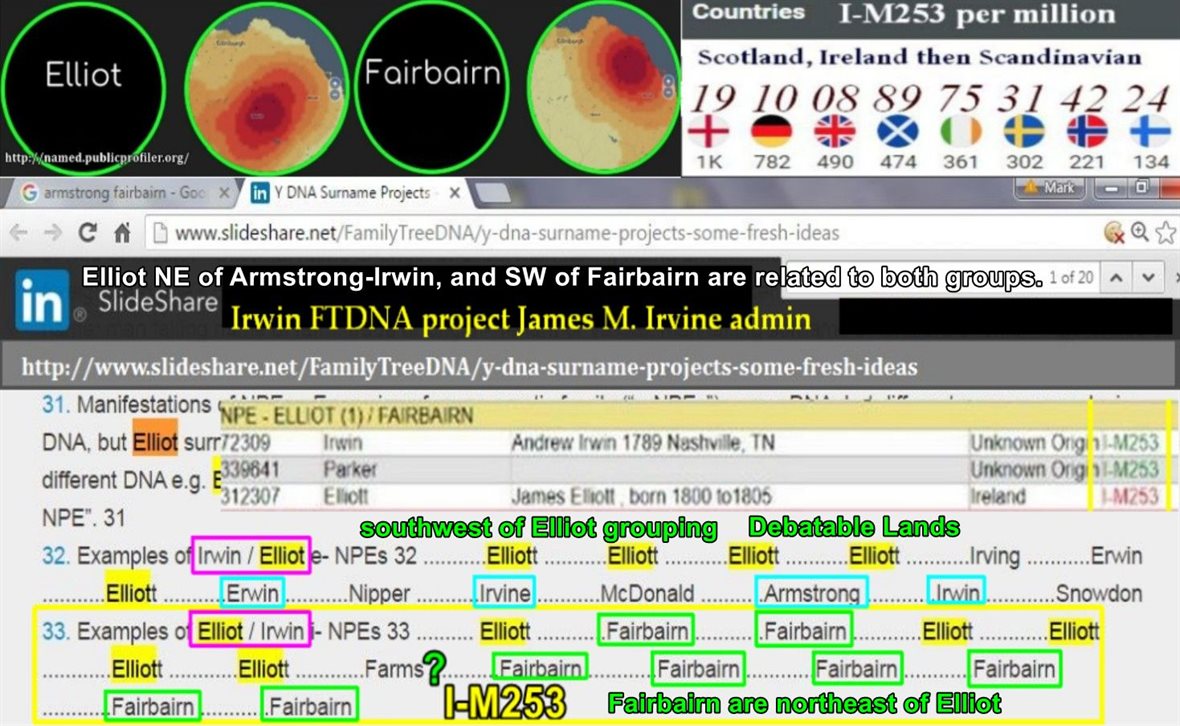Open a new tab with the blank tab button
The width and height of the screenshot is (1180, 726).
[x=493, y=193]
